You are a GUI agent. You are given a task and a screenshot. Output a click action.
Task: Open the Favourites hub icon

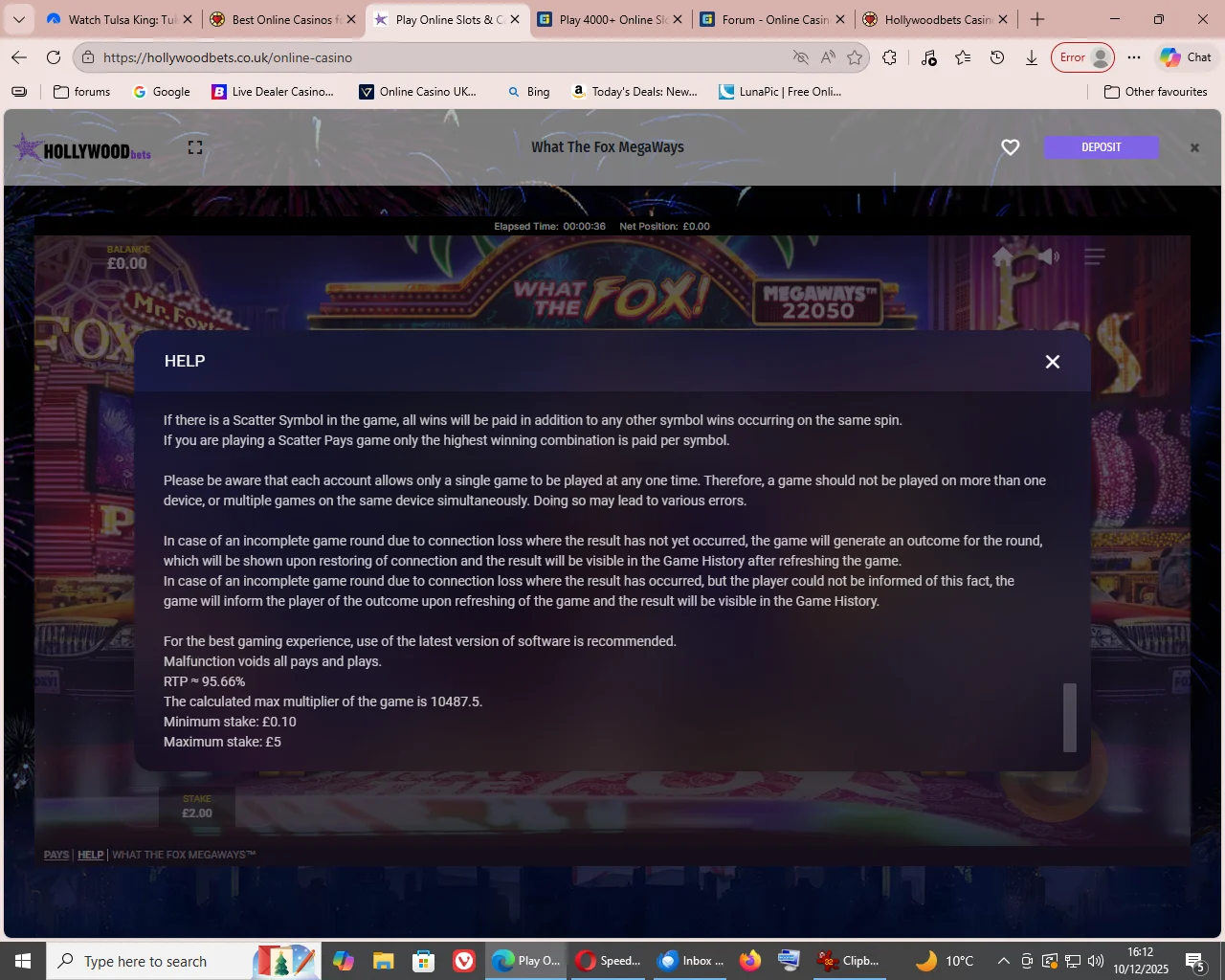(x=963, y=57)
